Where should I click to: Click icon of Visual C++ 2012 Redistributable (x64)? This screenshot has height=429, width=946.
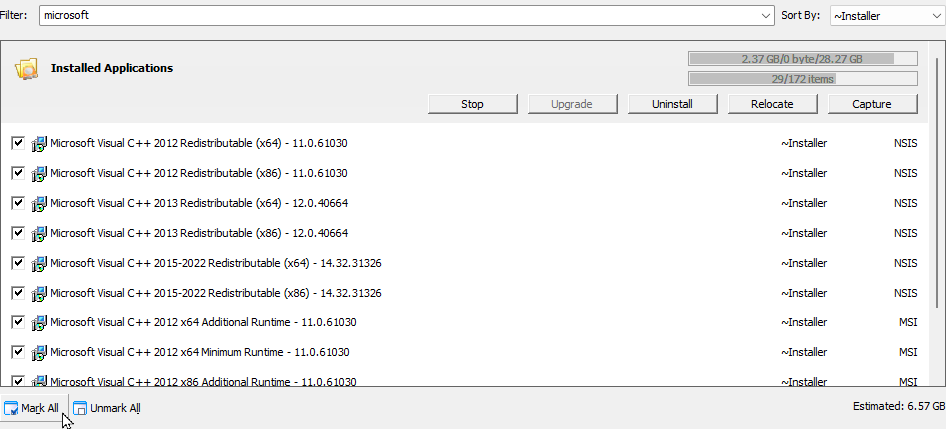(x=39, y=144)
